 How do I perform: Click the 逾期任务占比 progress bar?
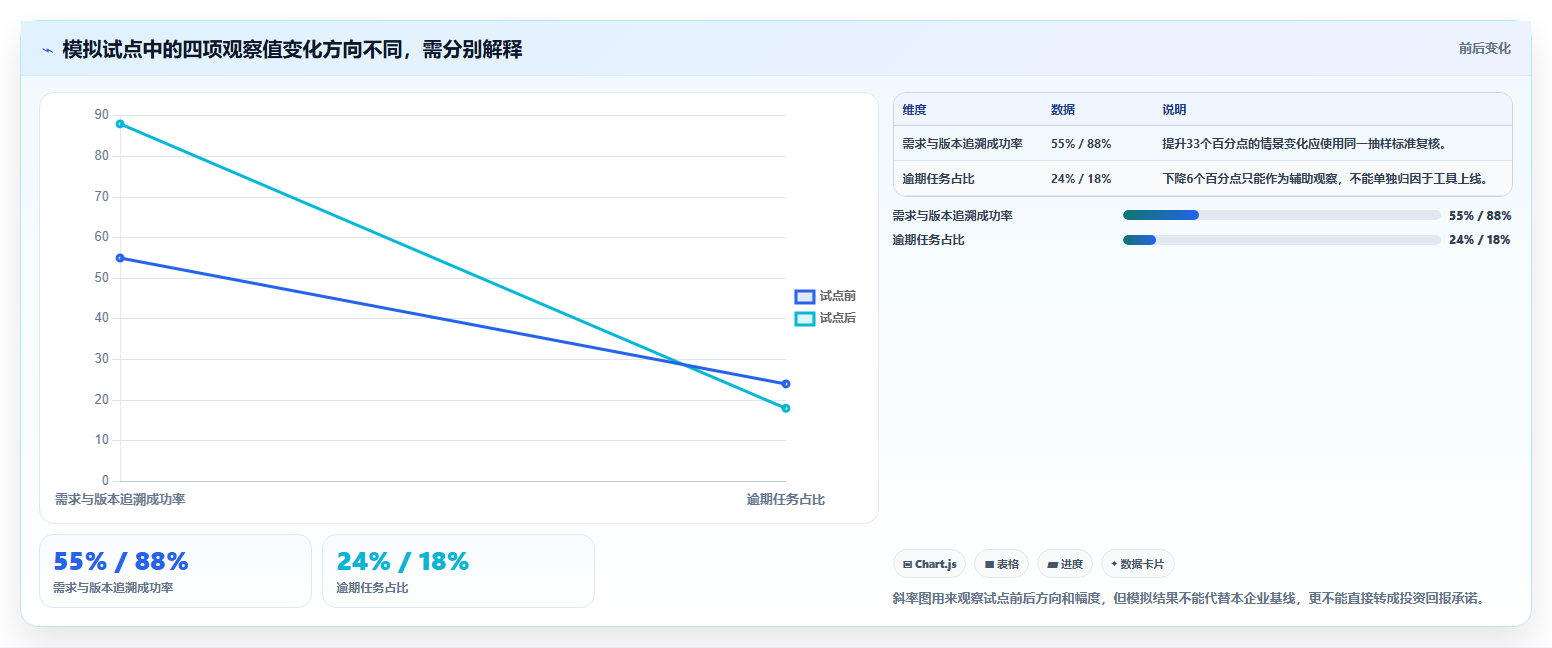[x=1281, y=240]
